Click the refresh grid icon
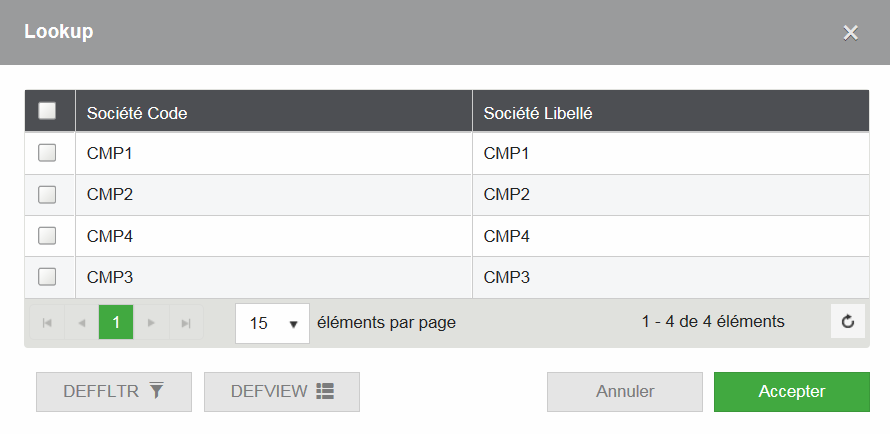The image size is (890, 434). [x=848, y=322]
